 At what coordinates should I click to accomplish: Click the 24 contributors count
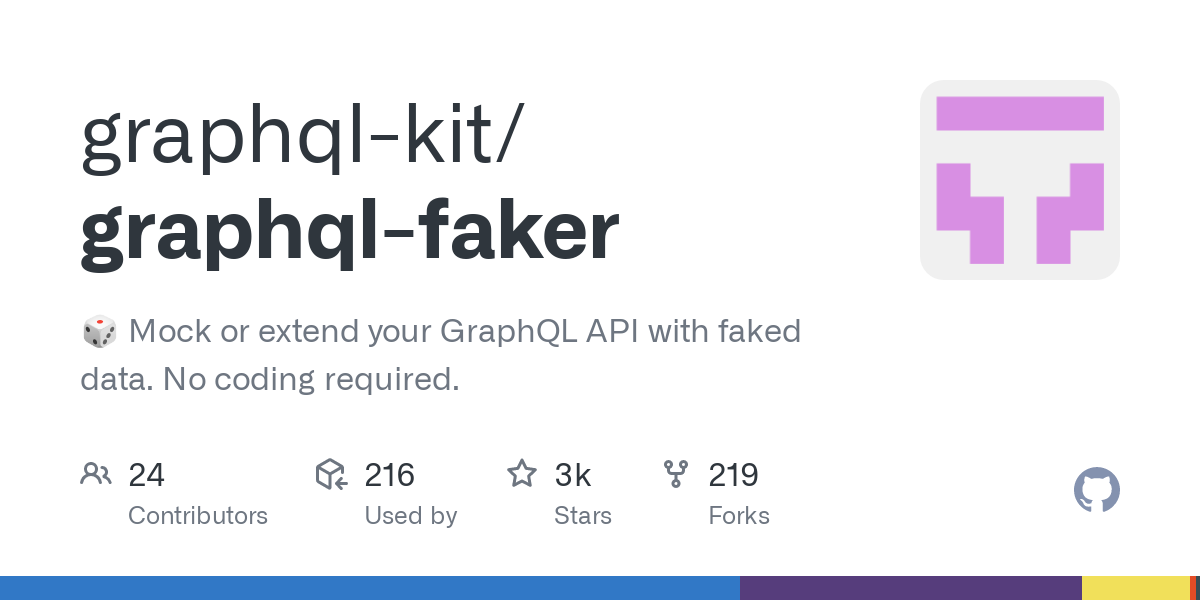tap(146, 475)
